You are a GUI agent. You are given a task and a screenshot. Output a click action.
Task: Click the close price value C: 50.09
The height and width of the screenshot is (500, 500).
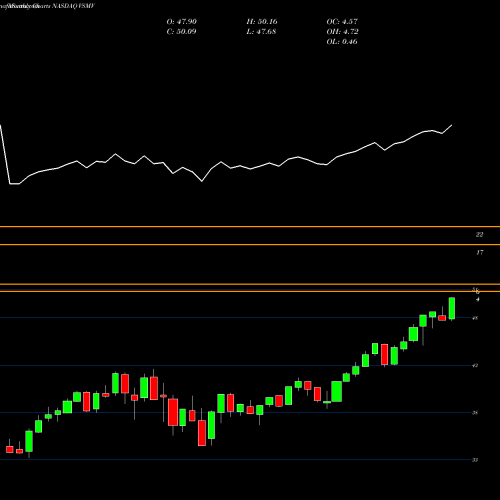pos(182,32)
